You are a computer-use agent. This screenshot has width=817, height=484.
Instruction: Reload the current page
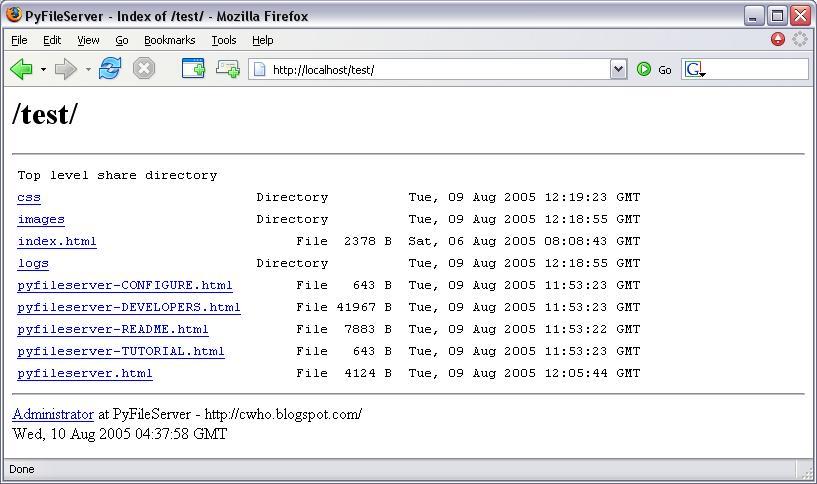click(x=110, y=69)
